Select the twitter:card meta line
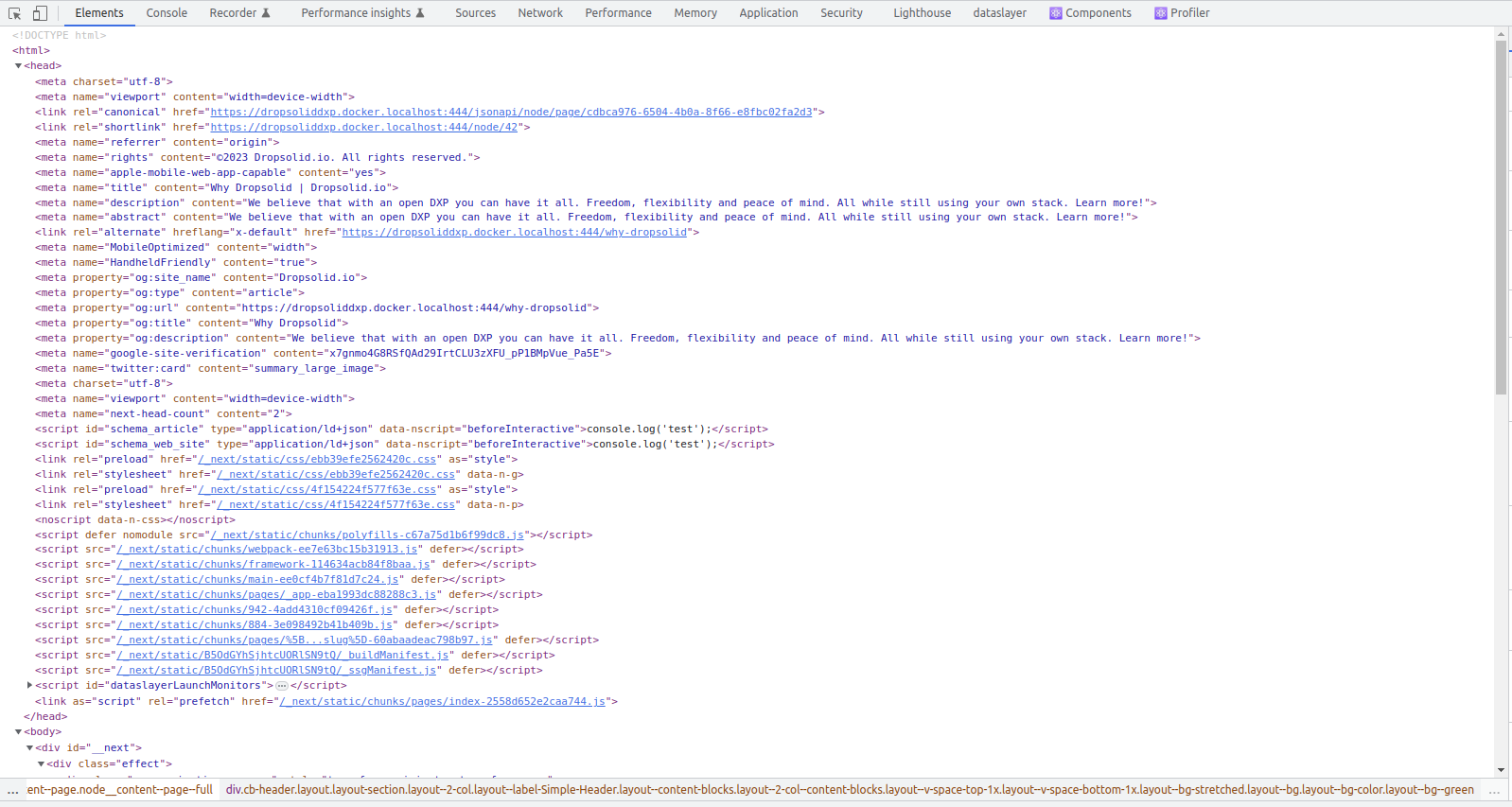This screenshot has height=807, width=1512. point(210,368)
